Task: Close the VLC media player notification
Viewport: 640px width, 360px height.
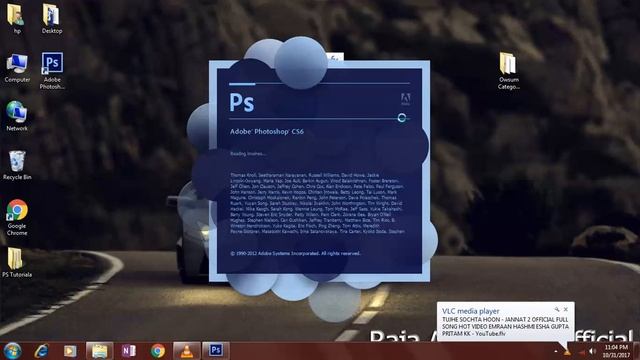Action: 566,309
